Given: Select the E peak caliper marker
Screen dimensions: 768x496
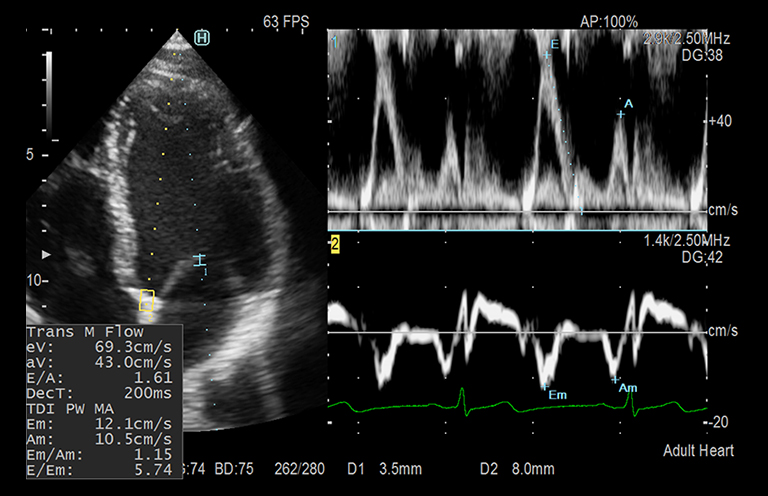Looking at the screenshot, I should coord(547,57).
